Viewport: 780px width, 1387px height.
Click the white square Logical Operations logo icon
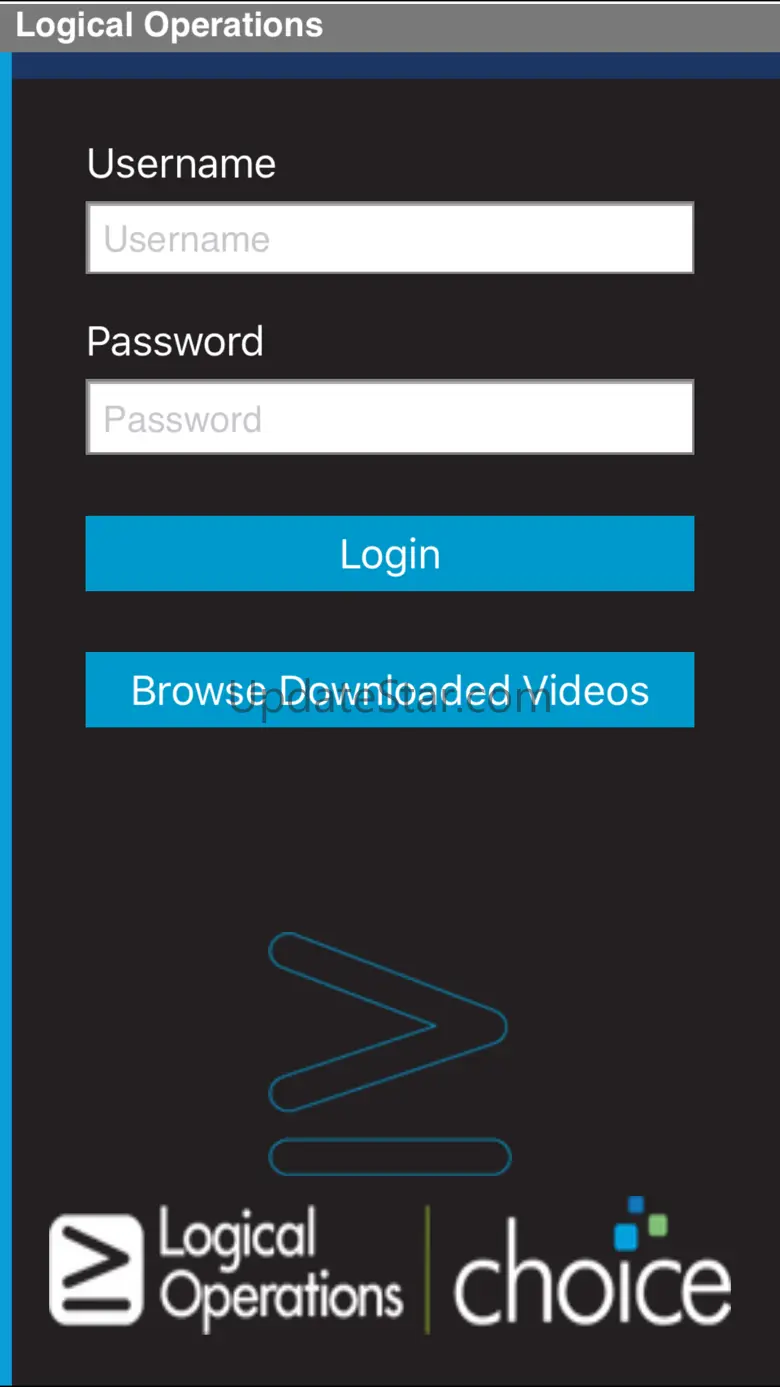pyautogui.click(x=96, y=1269)
